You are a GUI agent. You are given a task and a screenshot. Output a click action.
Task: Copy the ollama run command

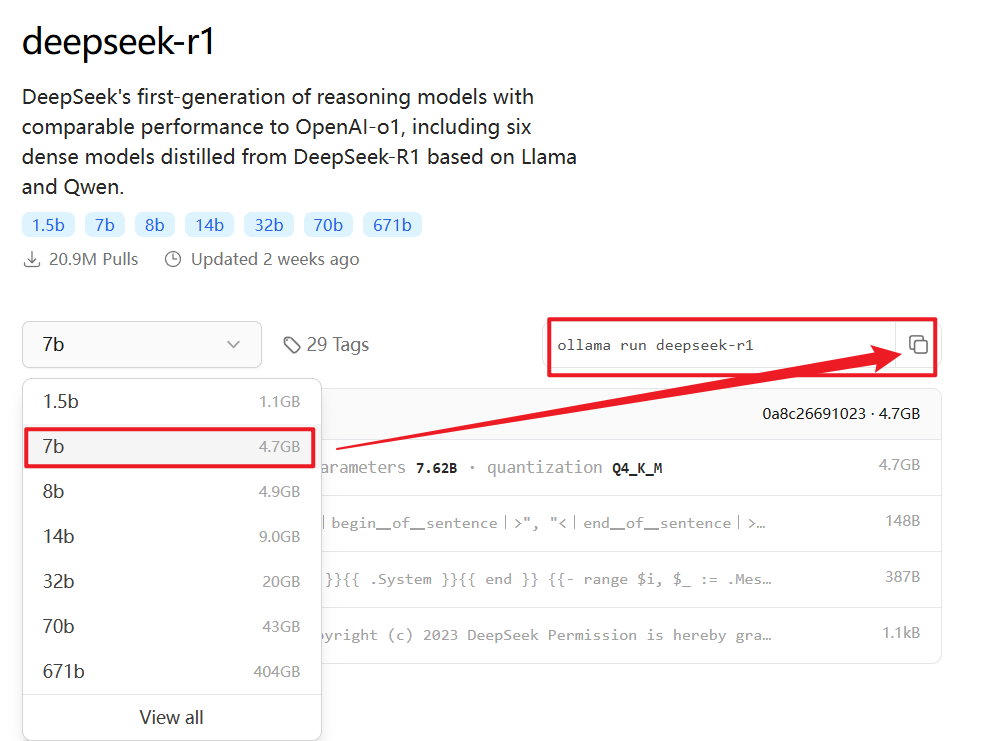point(917,344)
